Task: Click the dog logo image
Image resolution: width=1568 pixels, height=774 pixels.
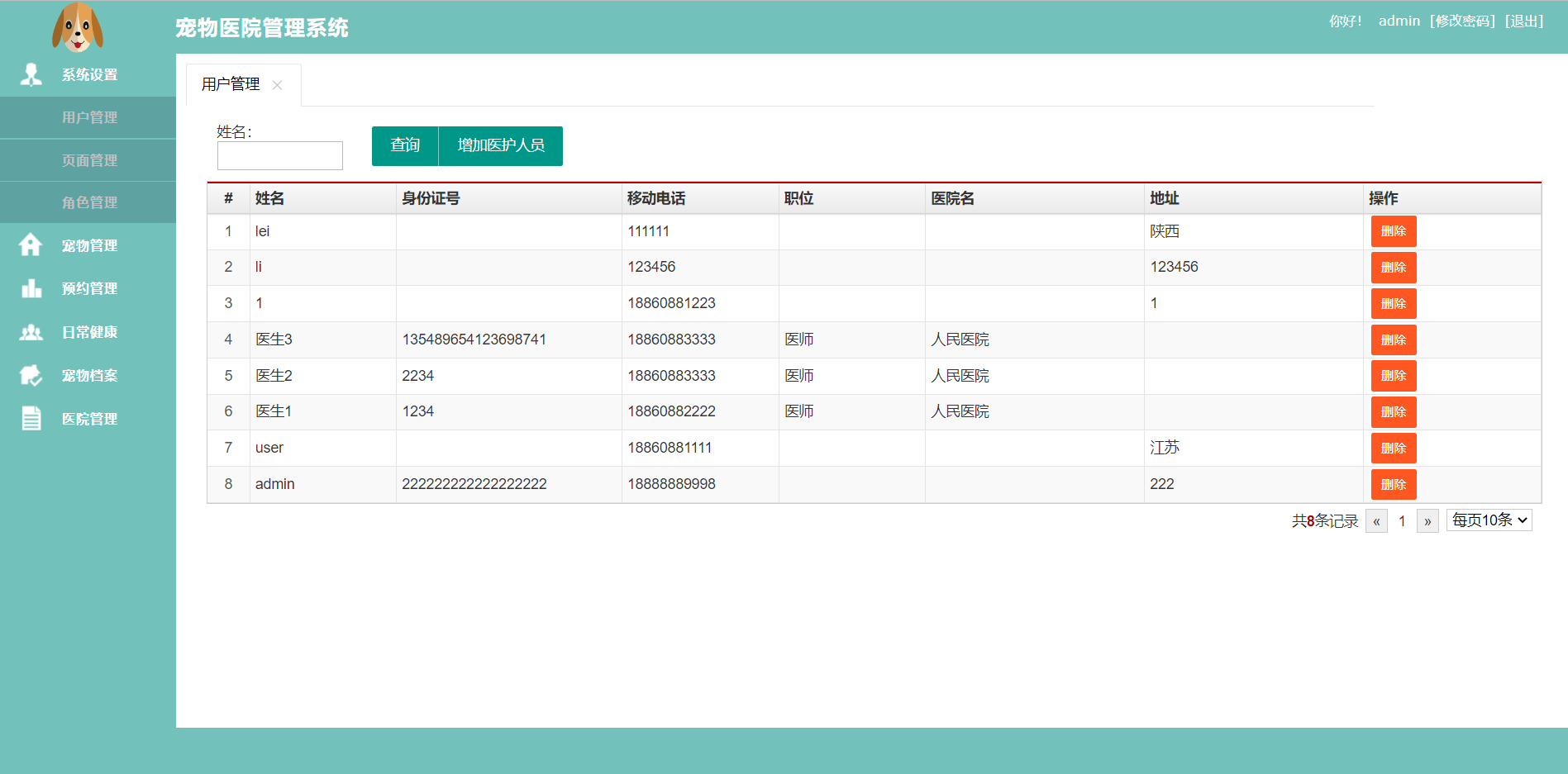Action: point(78,27)
